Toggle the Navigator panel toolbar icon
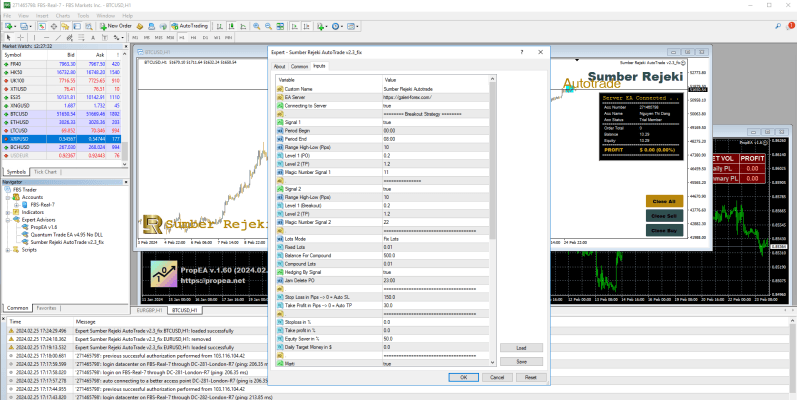Viewport: 797px width, 400px height. point(65,26)
